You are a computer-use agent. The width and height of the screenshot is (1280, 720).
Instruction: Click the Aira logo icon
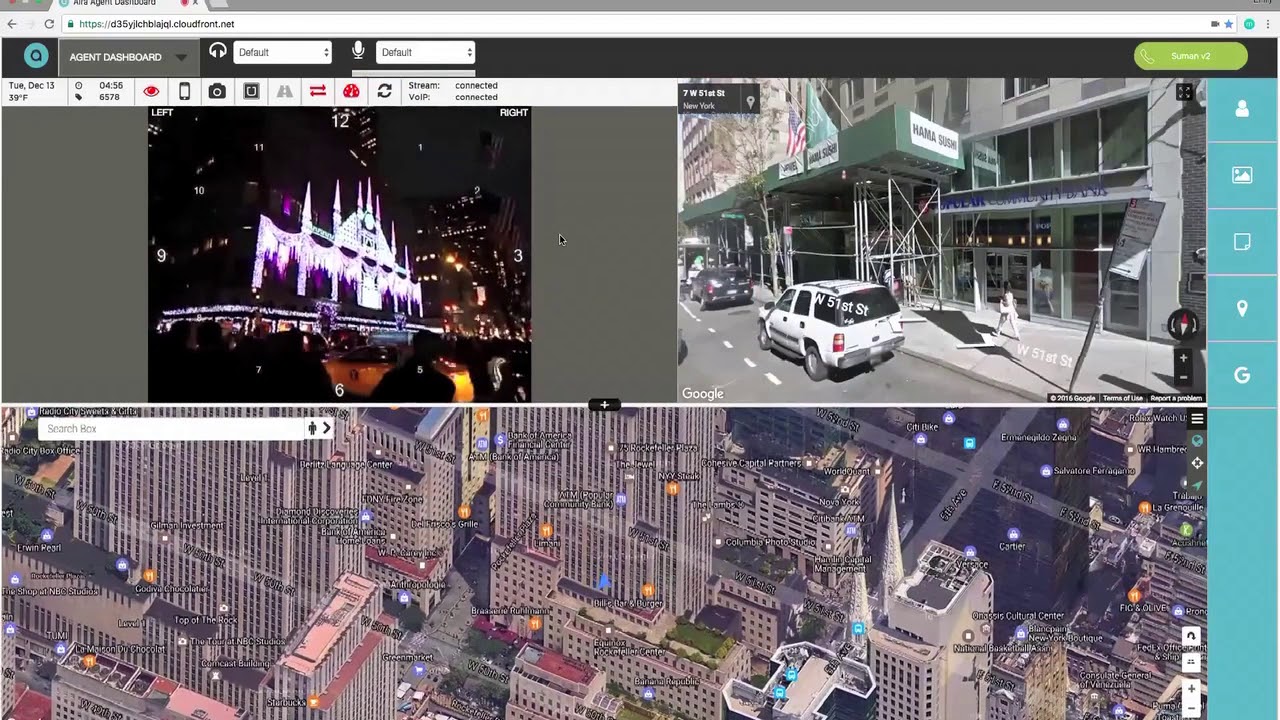[36, 56]
